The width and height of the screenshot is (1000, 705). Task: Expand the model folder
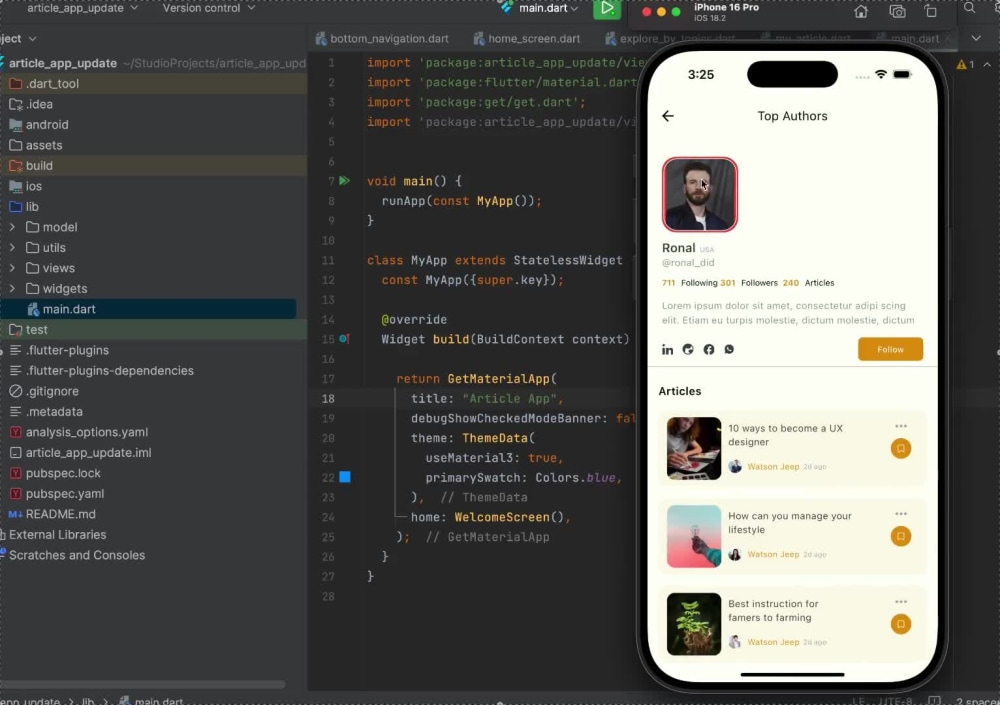(x=12, y=227)
